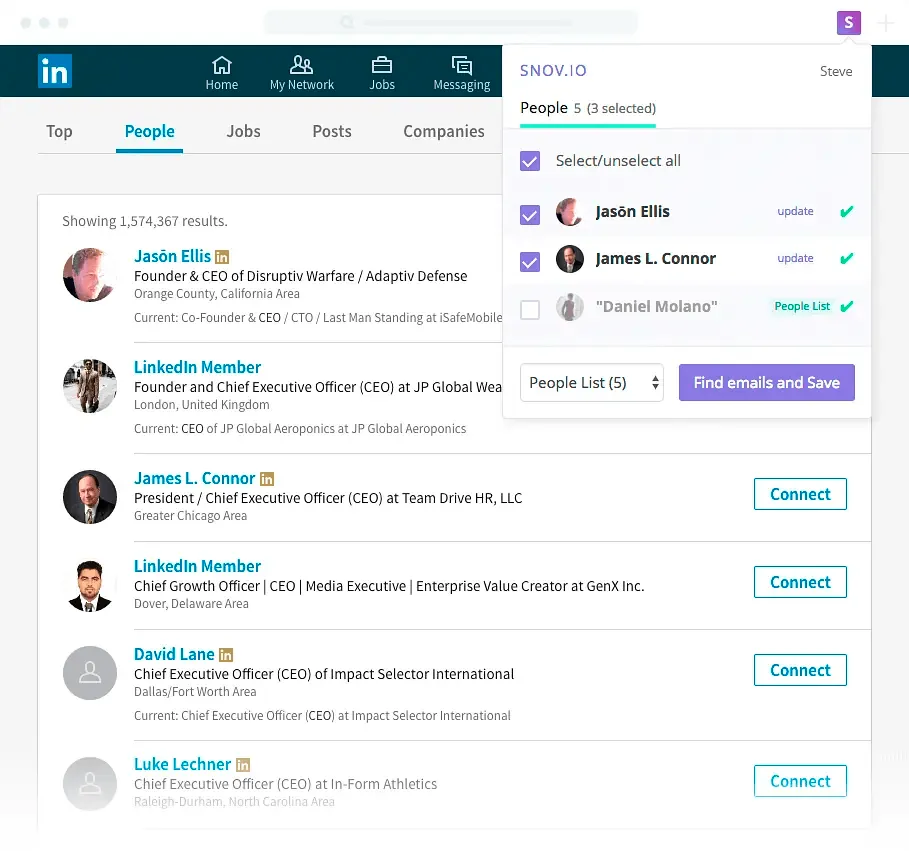Open the Messaging icon
The width and height of the screenshot is (909, 851).
coord(460,65)
